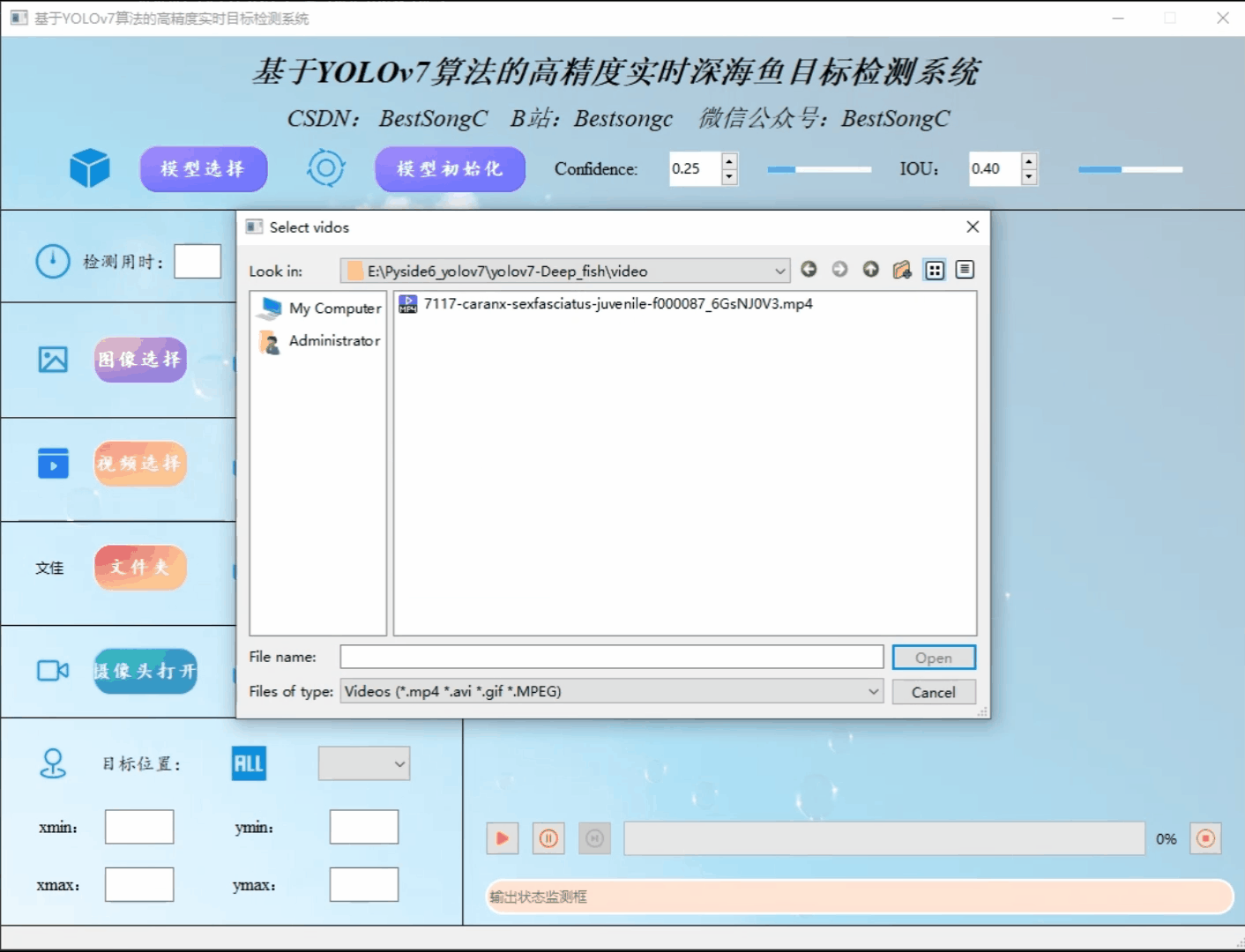Click the pause playback button

pos(548,838)
